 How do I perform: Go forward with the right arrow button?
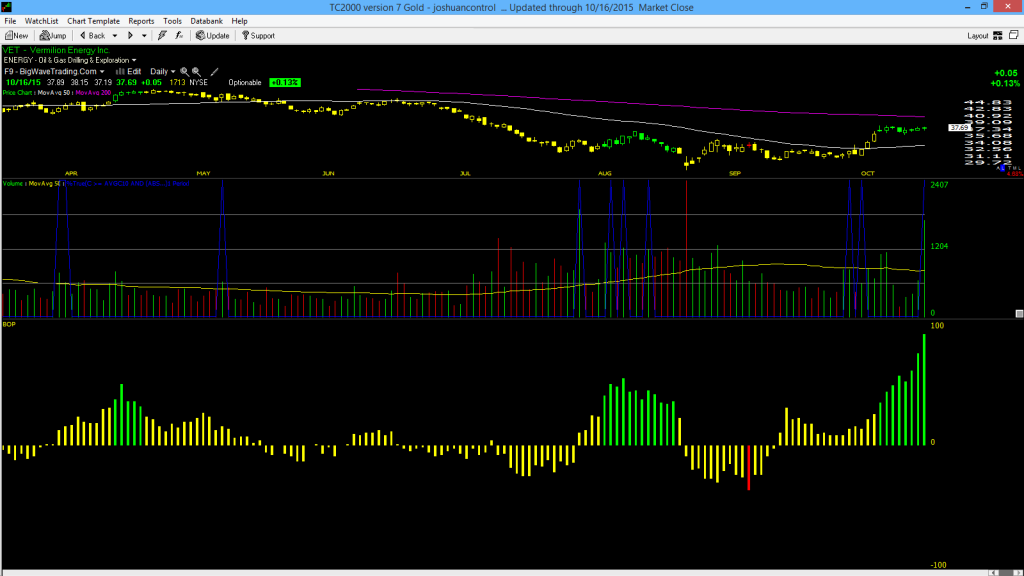click(130, 35)
